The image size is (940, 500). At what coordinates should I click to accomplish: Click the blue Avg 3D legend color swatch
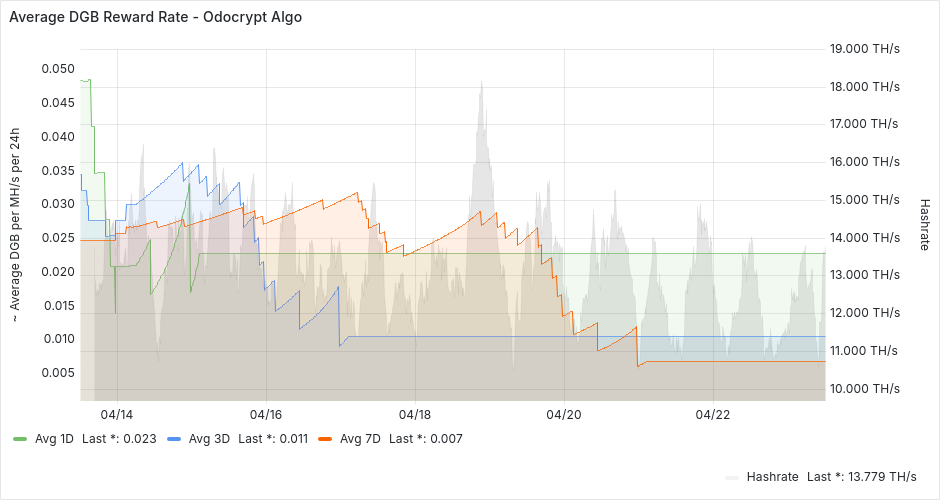(174, 438)
